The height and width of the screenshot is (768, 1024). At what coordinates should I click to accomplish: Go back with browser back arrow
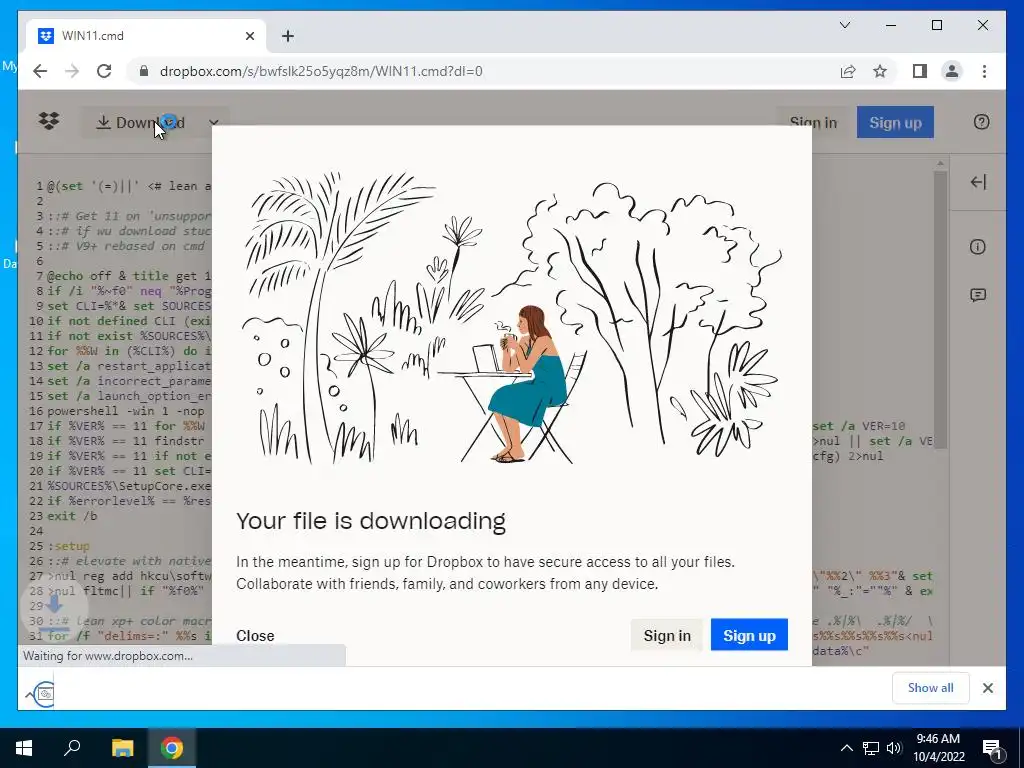click(x=40, y=71)
